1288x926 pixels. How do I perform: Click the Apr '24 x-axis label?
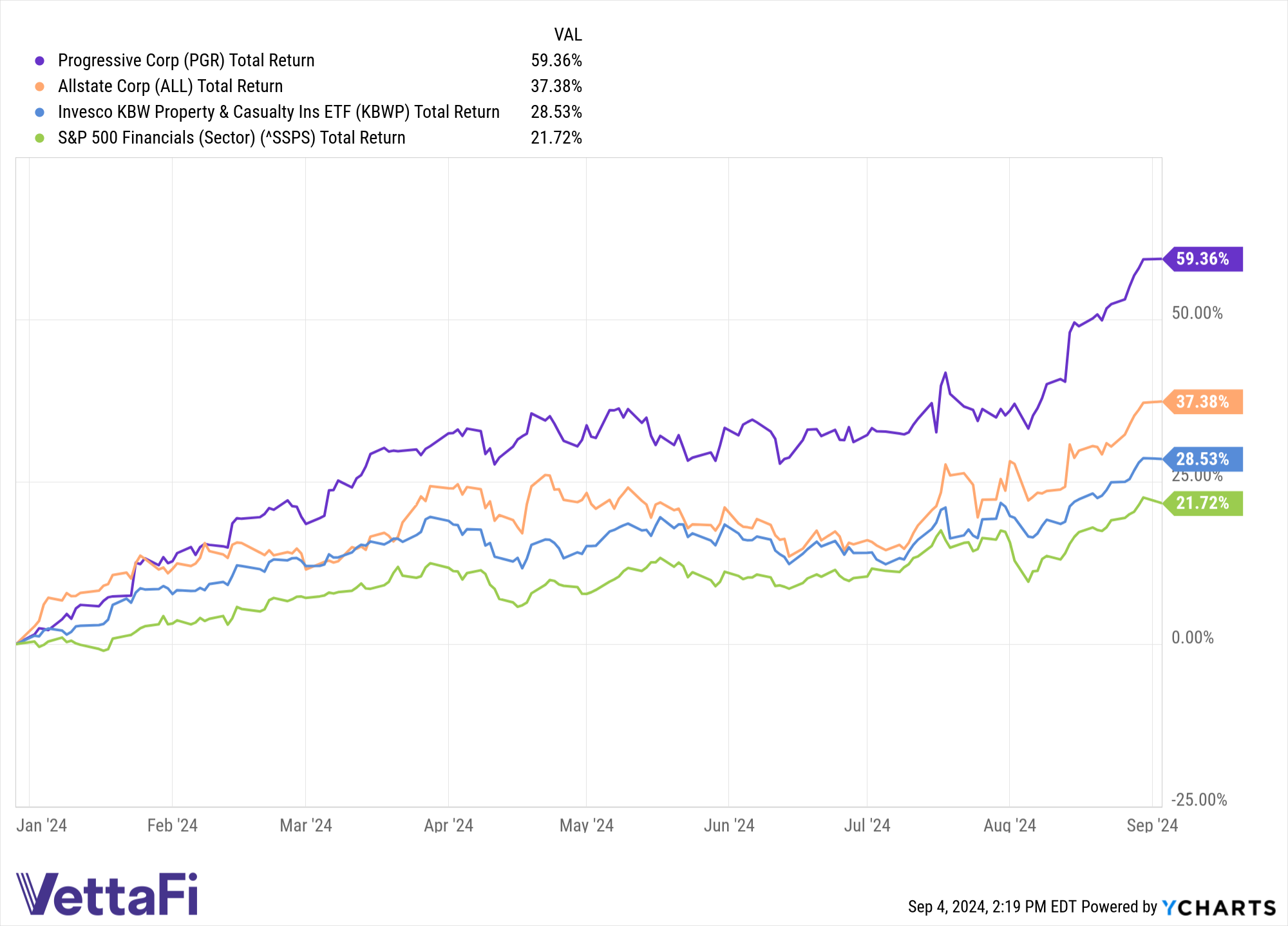pos(449,826)
